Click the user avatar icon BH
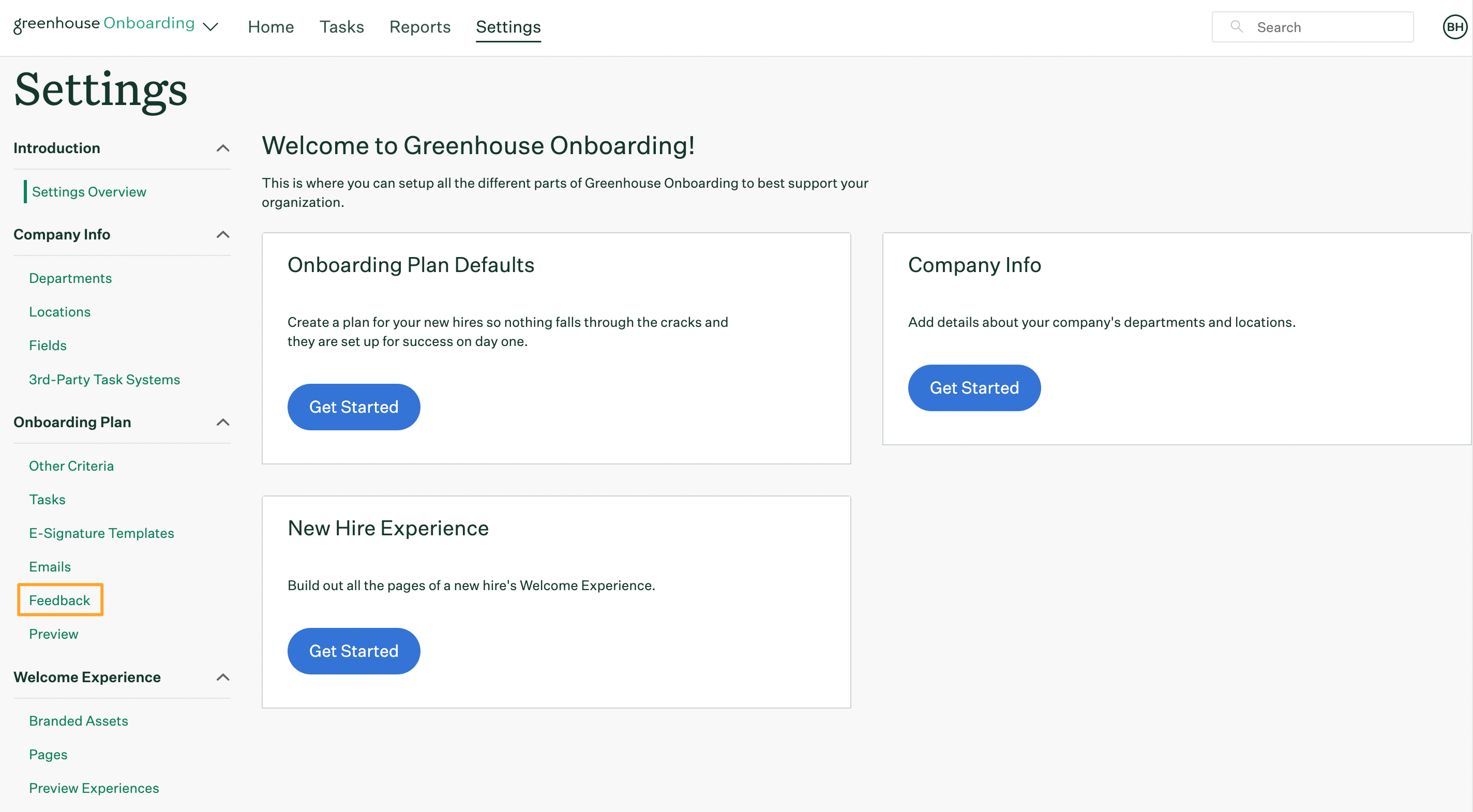The image size is (1473, 812). coord(1453,27)
